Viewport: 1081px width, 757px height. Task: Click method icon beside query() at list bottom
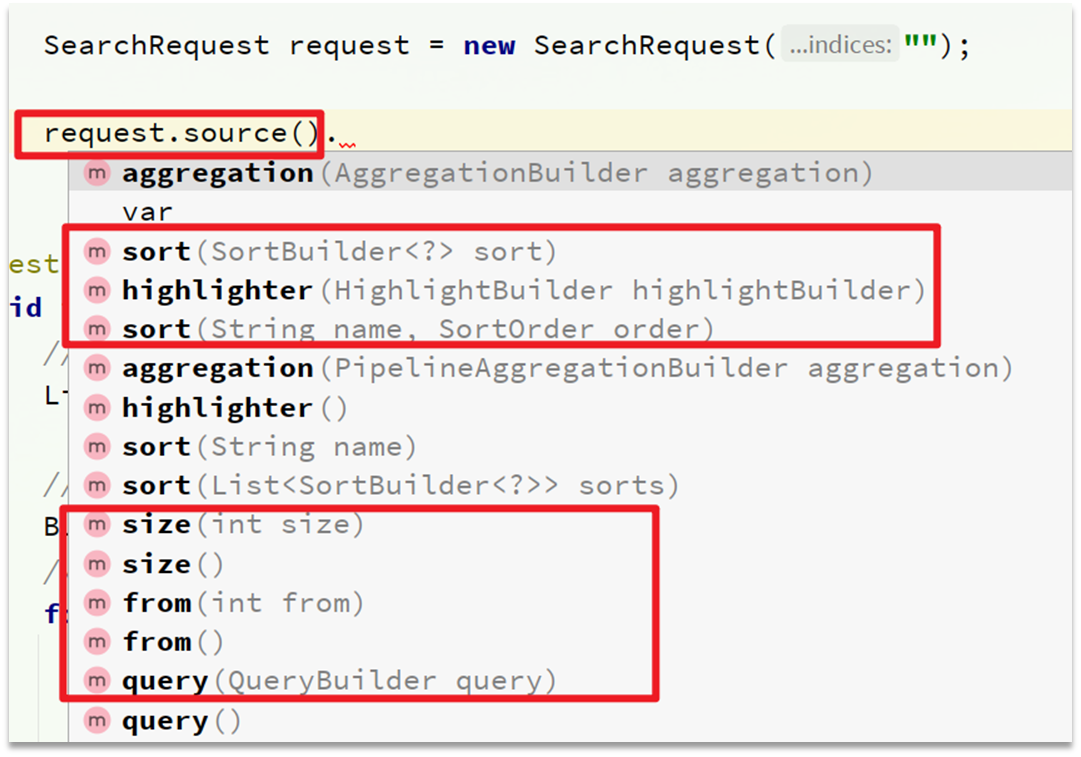(x=97, y=721)
